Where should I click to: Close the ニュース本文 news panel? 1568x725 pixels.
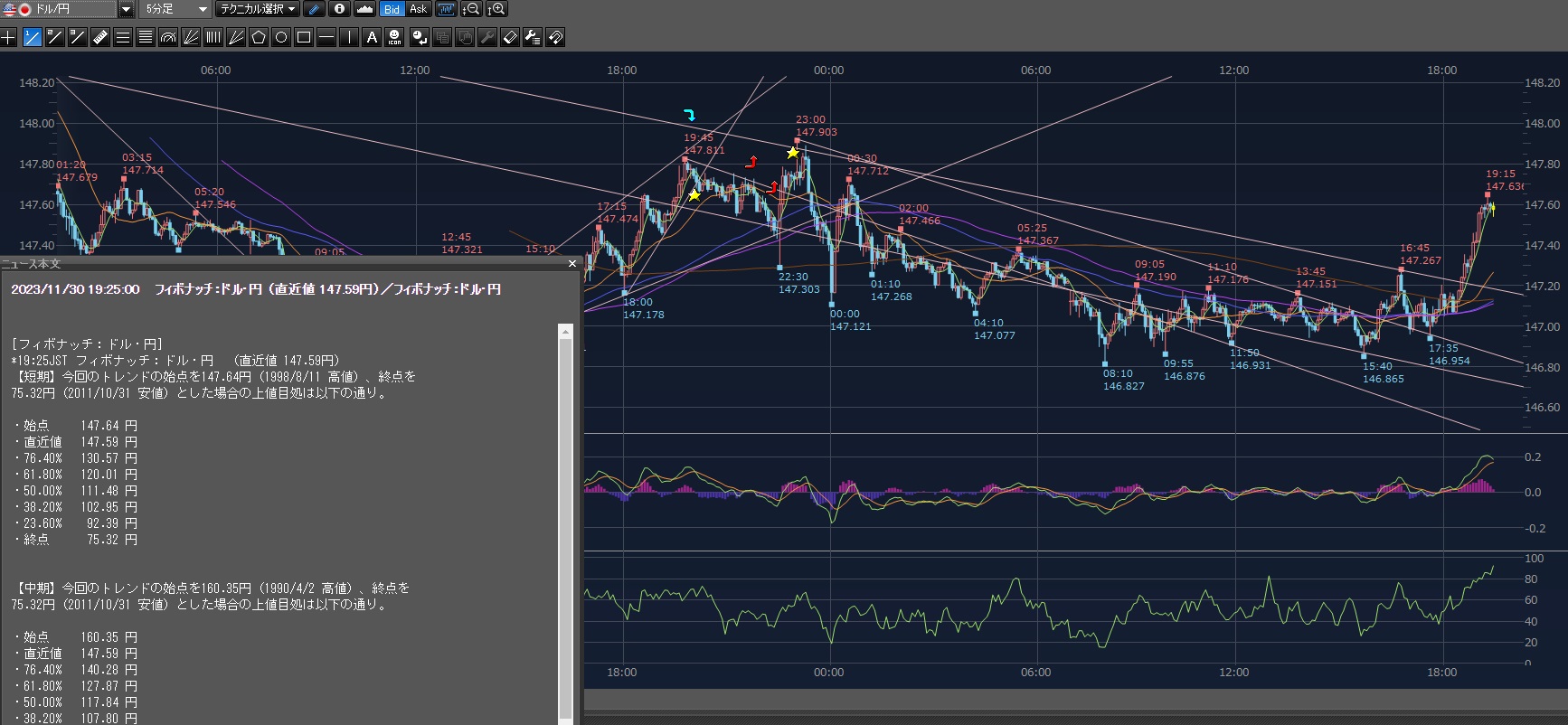coord(571,264)
